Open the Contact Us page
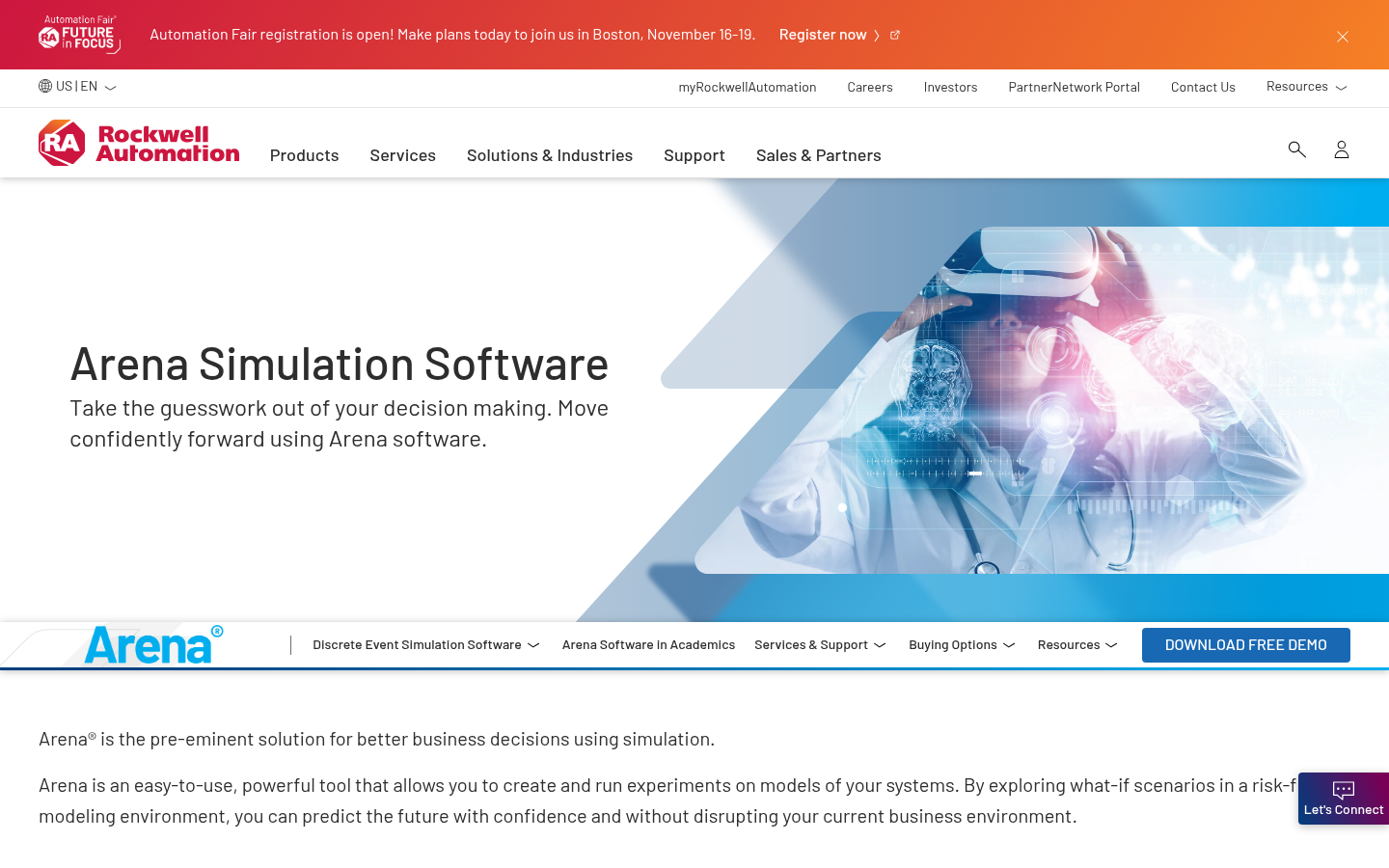Viewport: 1389px width, 868px height. pyautogui.click(x=1203, y=87)
